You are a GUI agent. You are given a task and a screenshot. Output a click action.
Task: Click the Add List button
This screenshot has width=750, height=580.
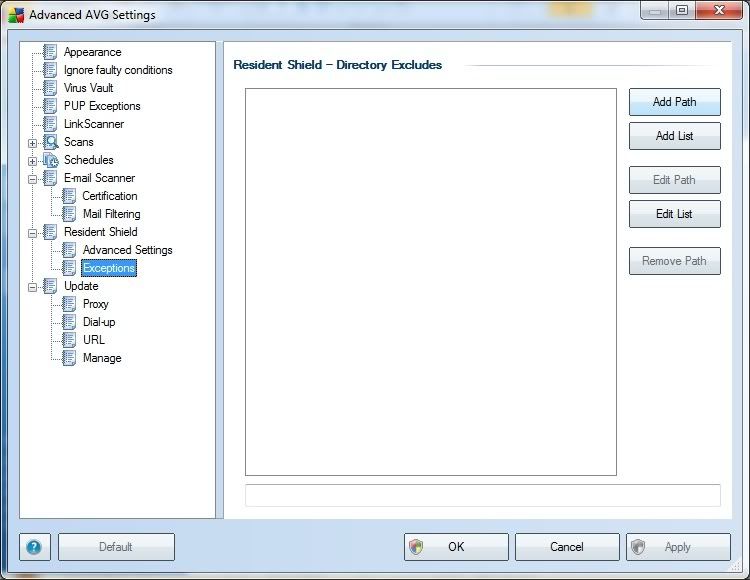pos(674,136)
